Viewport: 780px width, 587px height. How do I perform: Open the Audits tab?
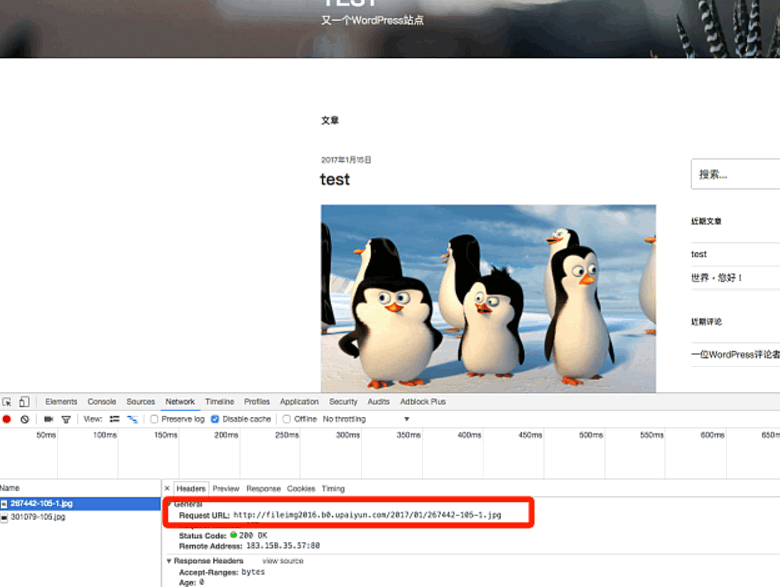point(379,402)
